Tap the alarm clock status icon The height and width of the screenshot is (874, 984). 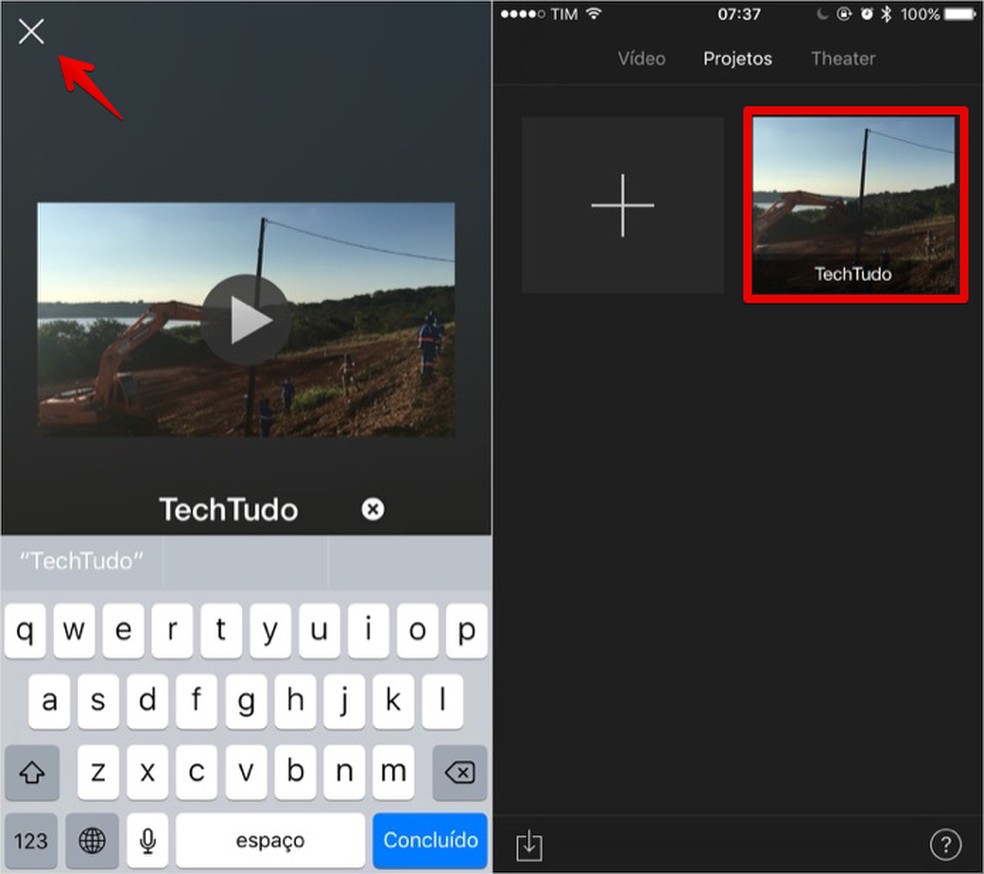pos(867,14)
